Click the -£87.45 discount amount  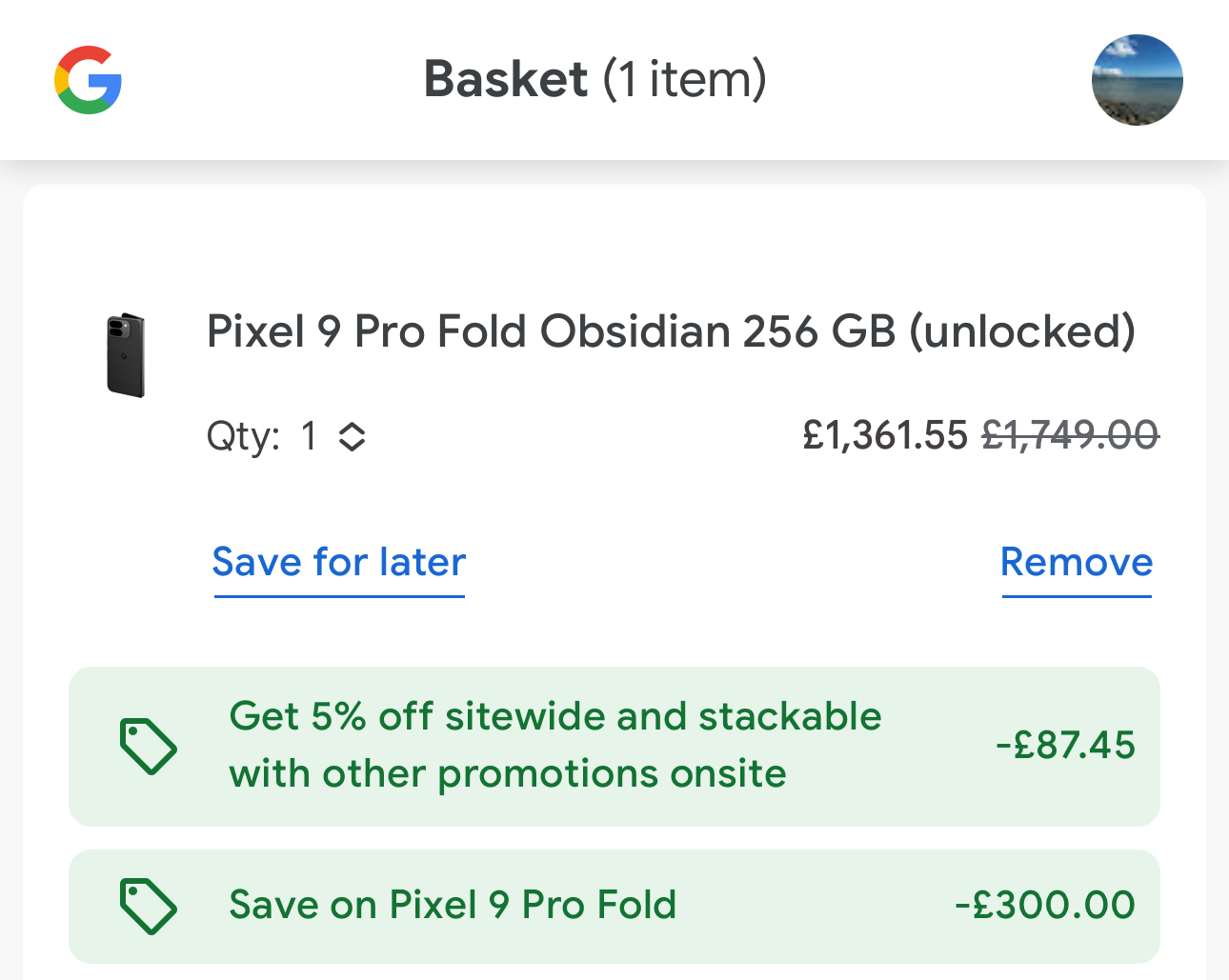tap(1065, 745)
